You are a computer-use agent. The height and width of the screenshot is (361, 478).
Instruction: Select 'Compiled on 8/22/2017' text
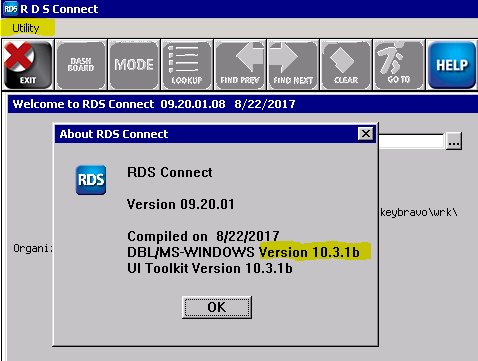click(x=203, y=236)
